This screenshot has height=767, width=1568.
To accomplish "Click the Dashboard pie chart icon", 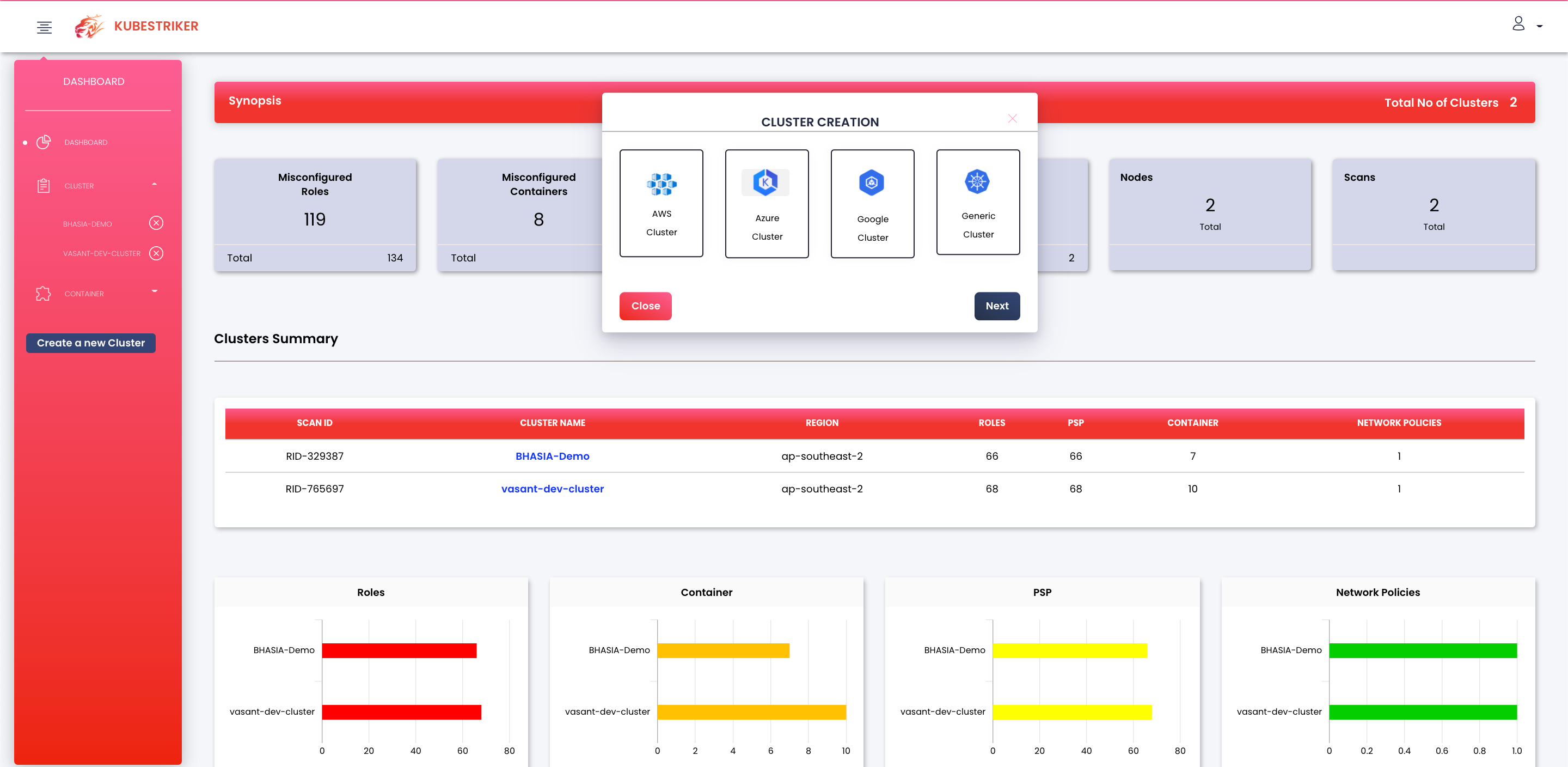I will (43, 142).
